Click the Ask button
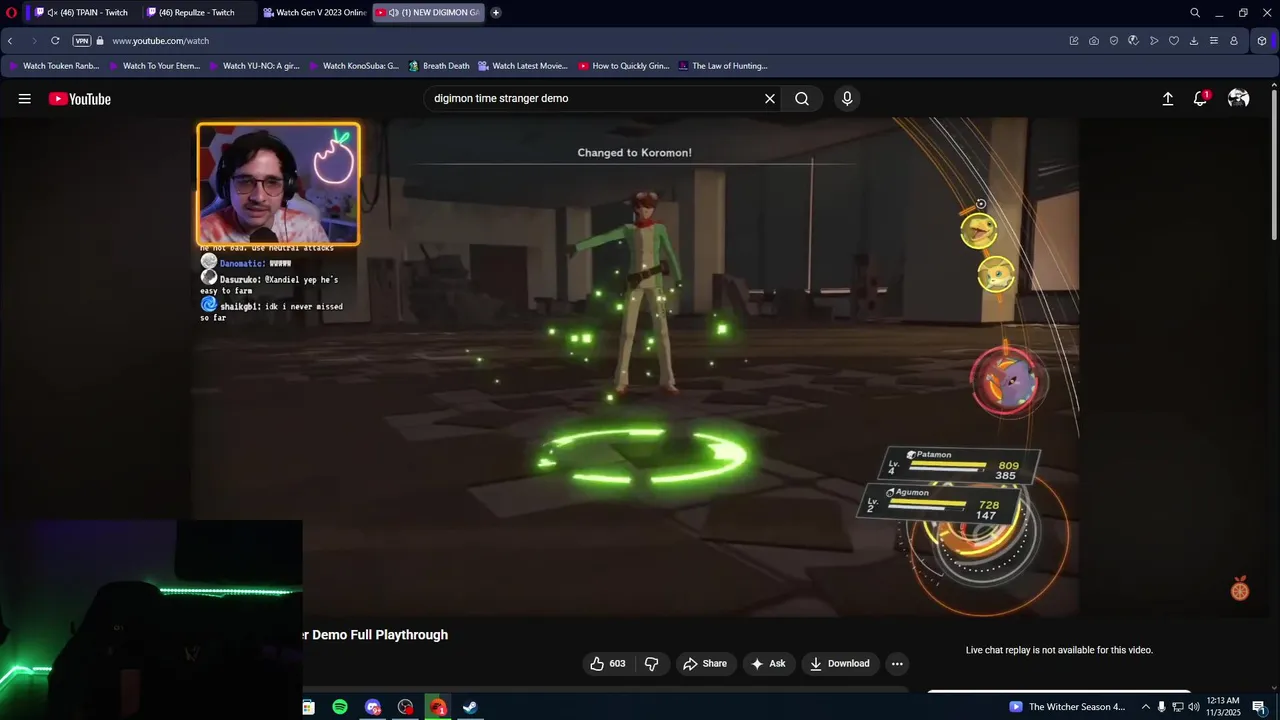The image size is (1280, 720). (768, 664)
